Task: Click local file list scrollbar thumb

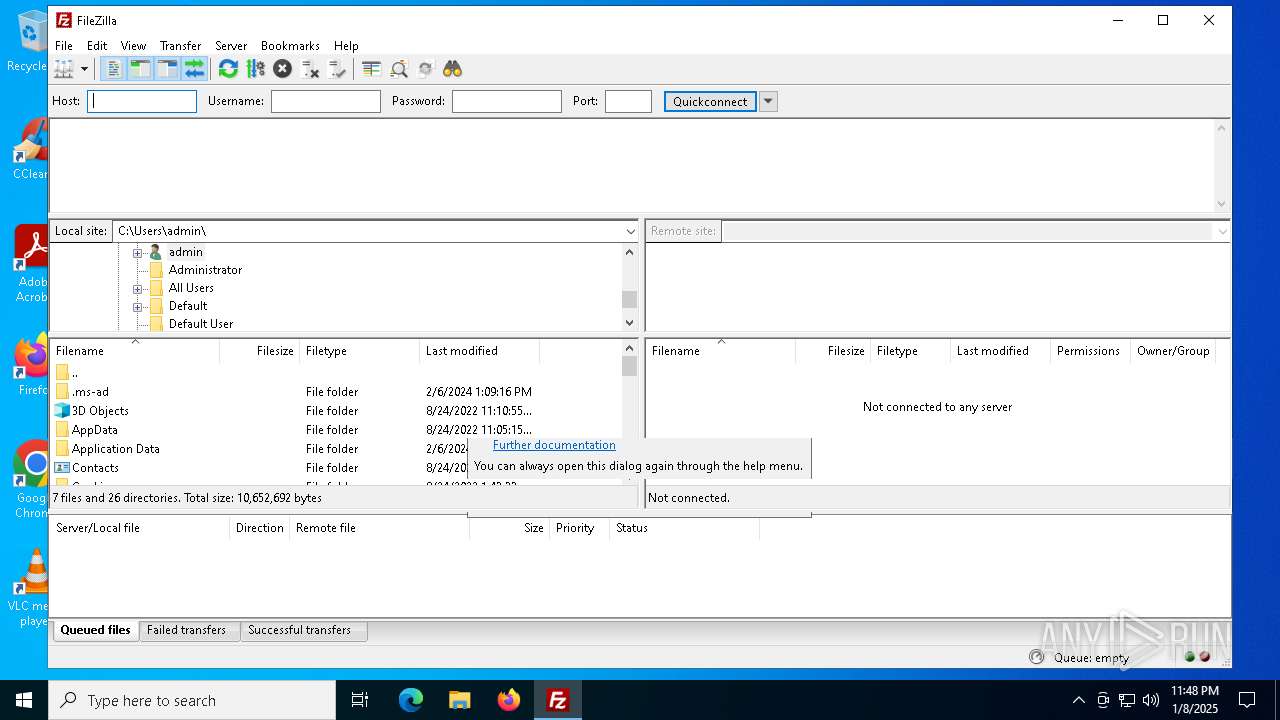Action: 629,366
